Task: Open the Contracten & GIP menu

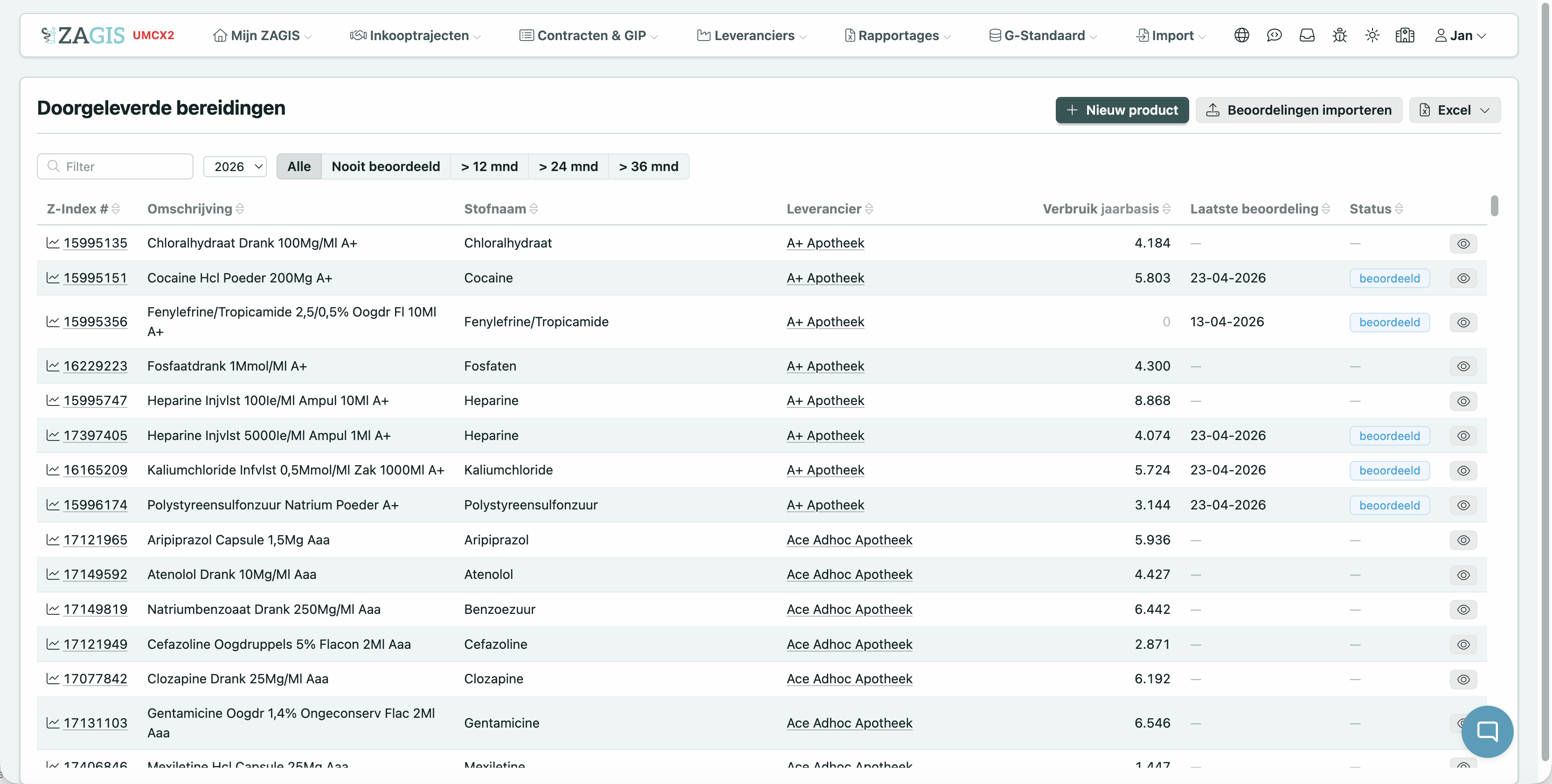Action: pos(589,35)
